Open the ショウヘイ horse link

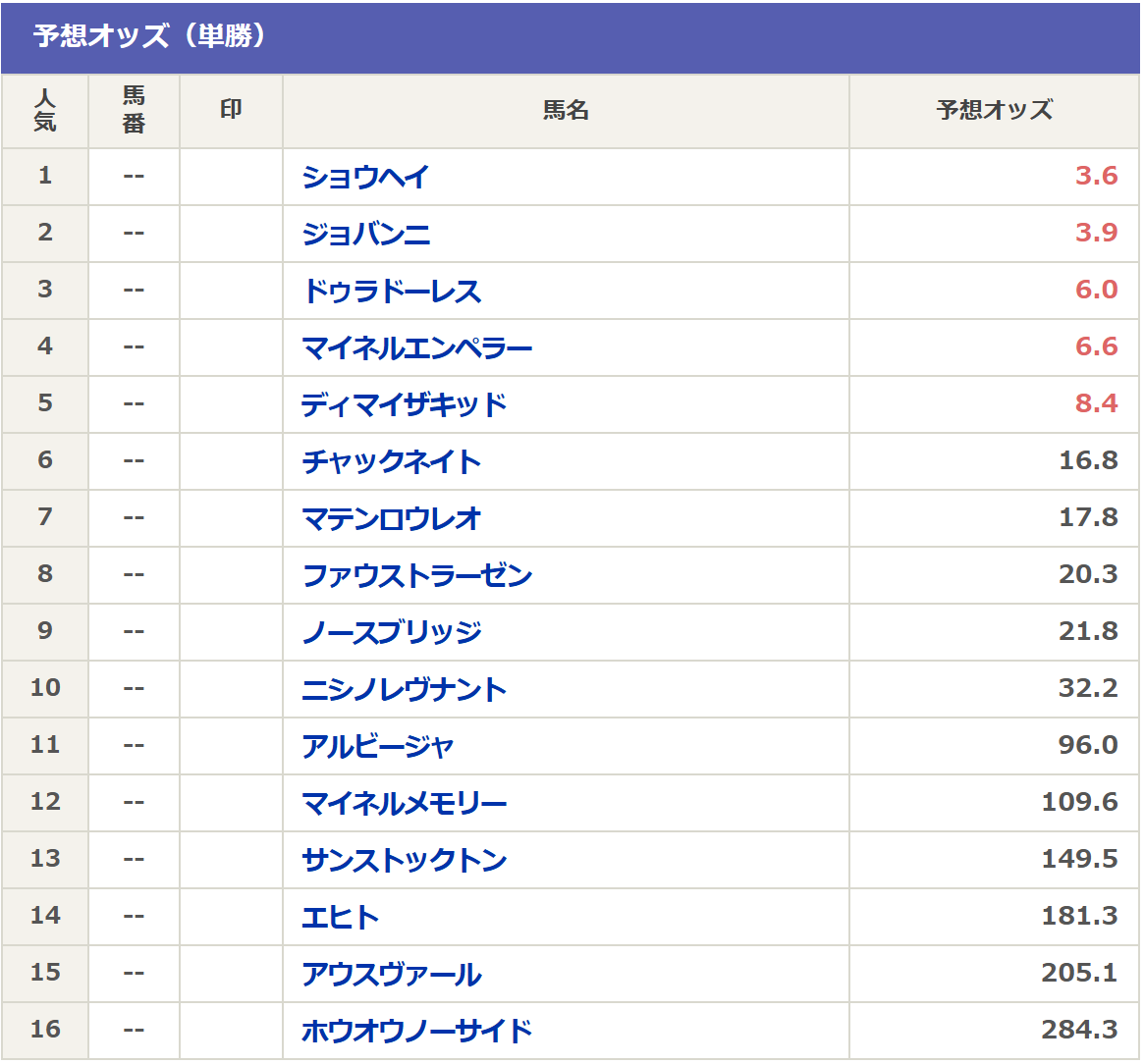(365, 177)
